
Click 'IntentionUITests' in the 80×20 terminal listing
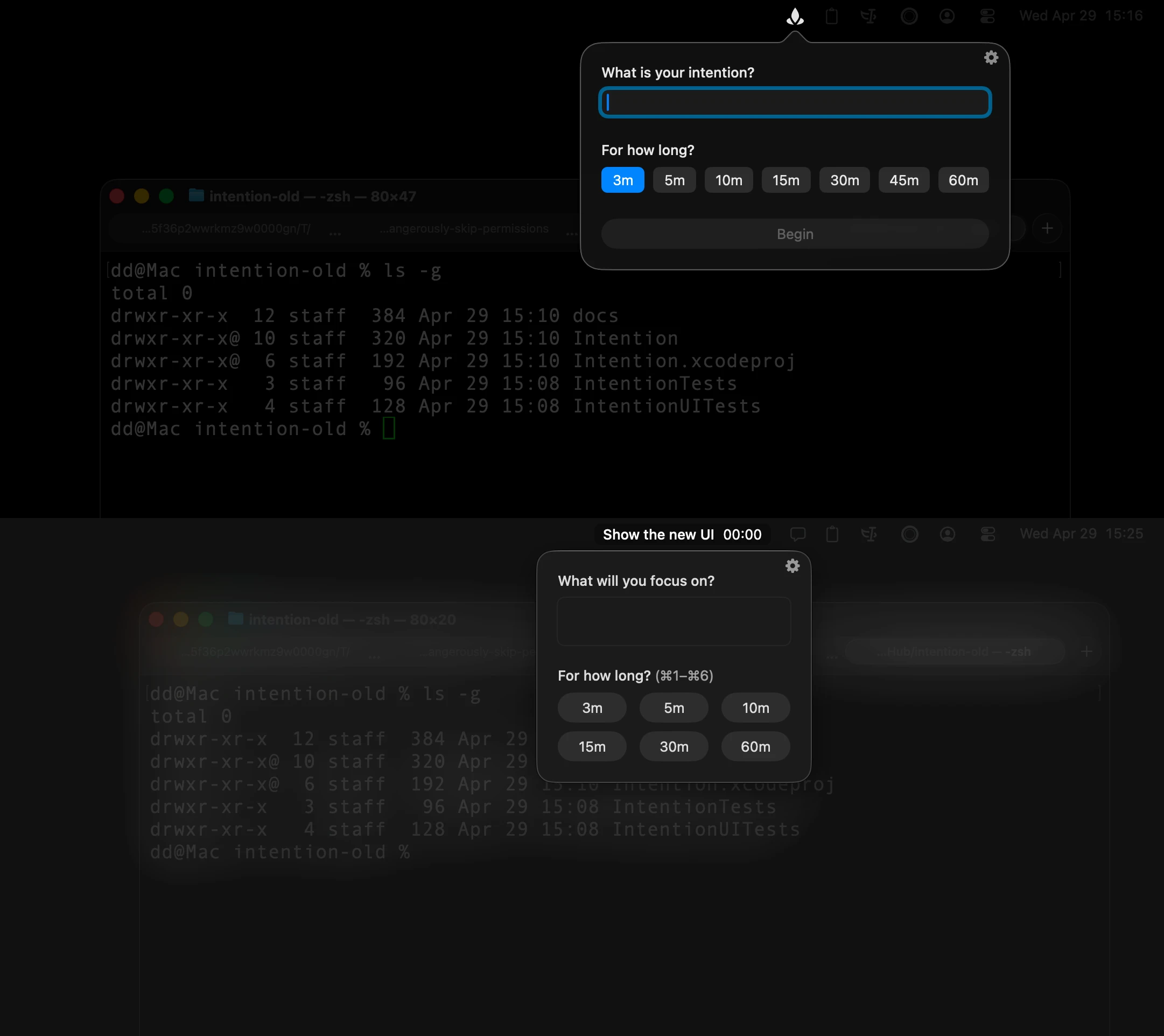706,829
